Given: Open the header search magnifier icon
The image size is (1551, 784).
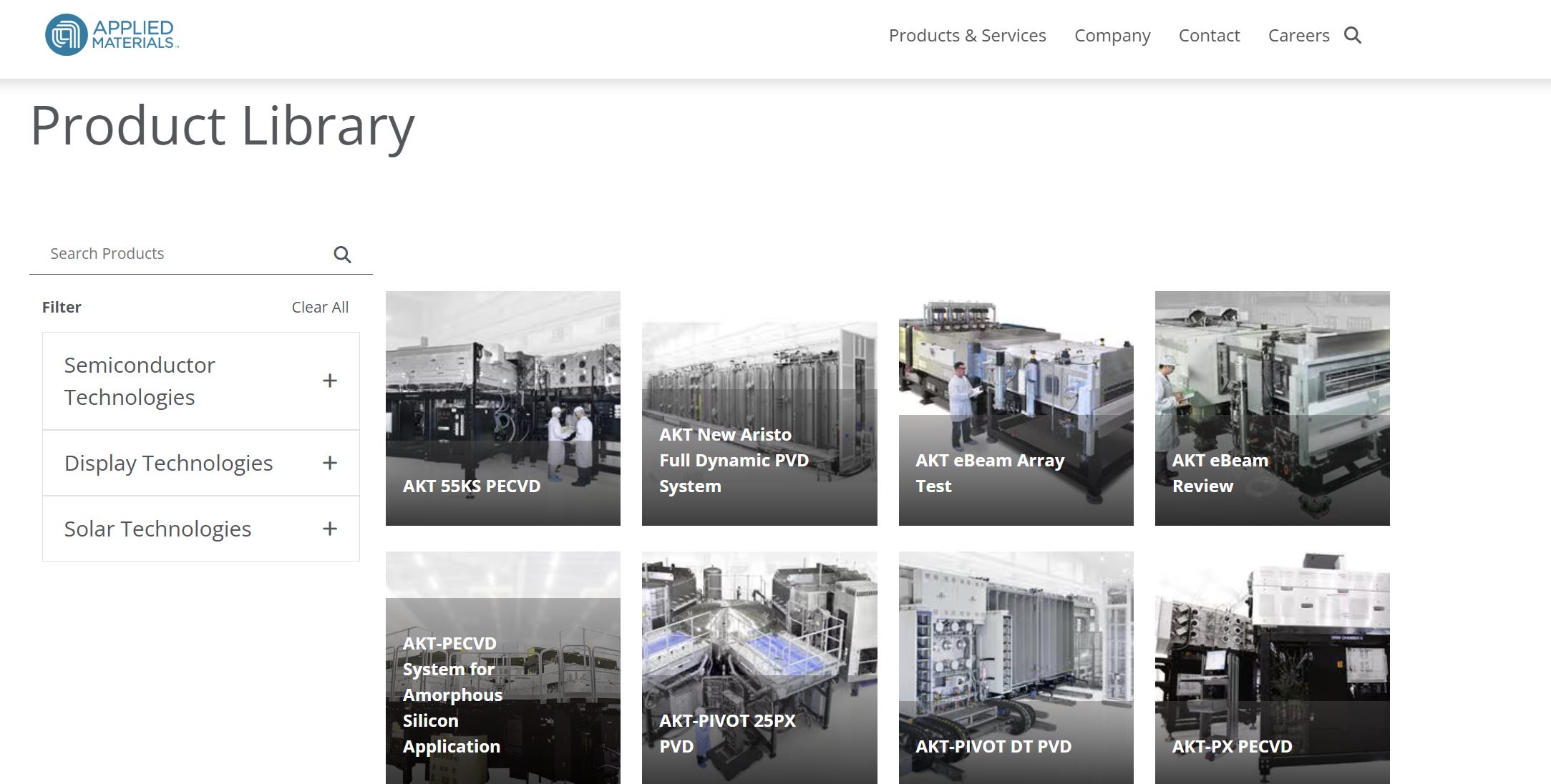Looking at the screenshot, I should coord(1352,35).
